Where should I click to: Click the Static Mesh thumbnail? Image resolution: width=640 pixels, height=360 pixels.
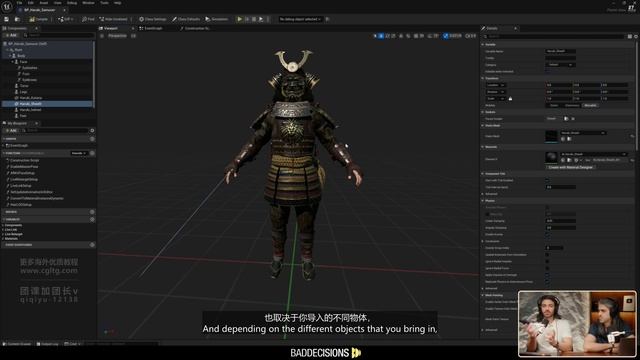click(551, 136)
